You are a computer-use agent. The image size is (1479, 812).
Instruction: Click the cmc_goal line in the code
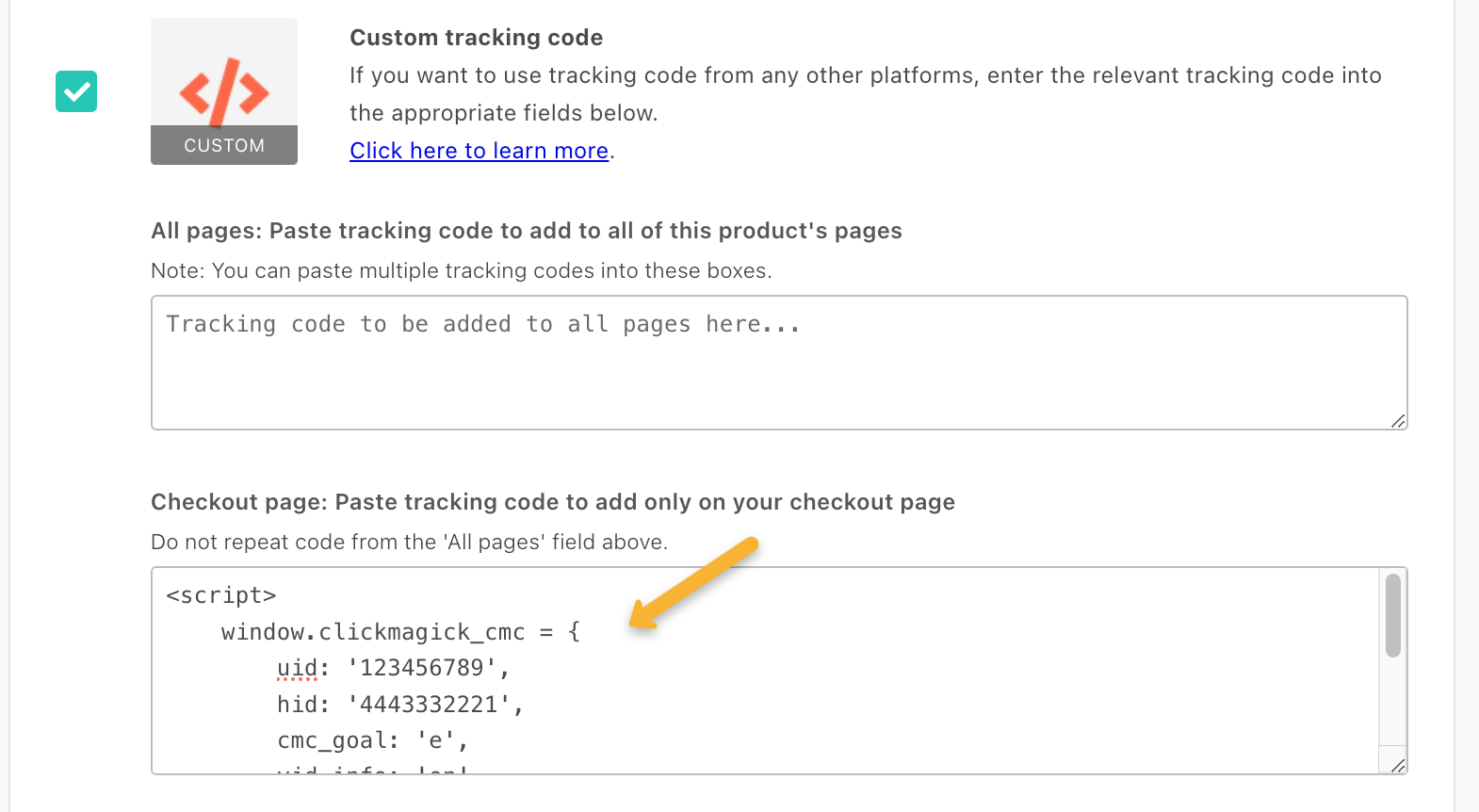(x=372, y=740)
